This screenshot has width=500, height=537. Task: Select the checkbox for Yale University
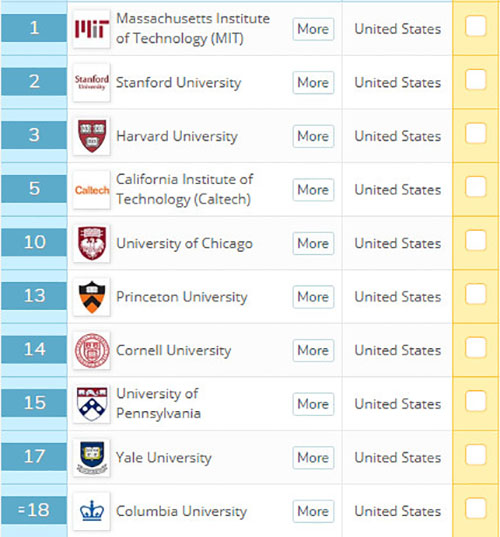(x=476, y=455)
